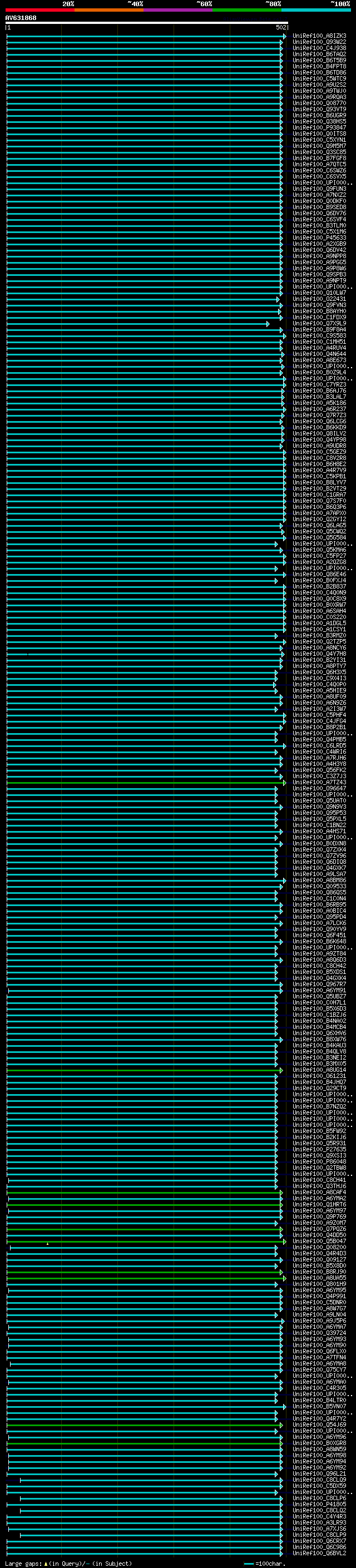
Task: Select the UniRef100_A3LR93 label
Action: (319, 1523)
